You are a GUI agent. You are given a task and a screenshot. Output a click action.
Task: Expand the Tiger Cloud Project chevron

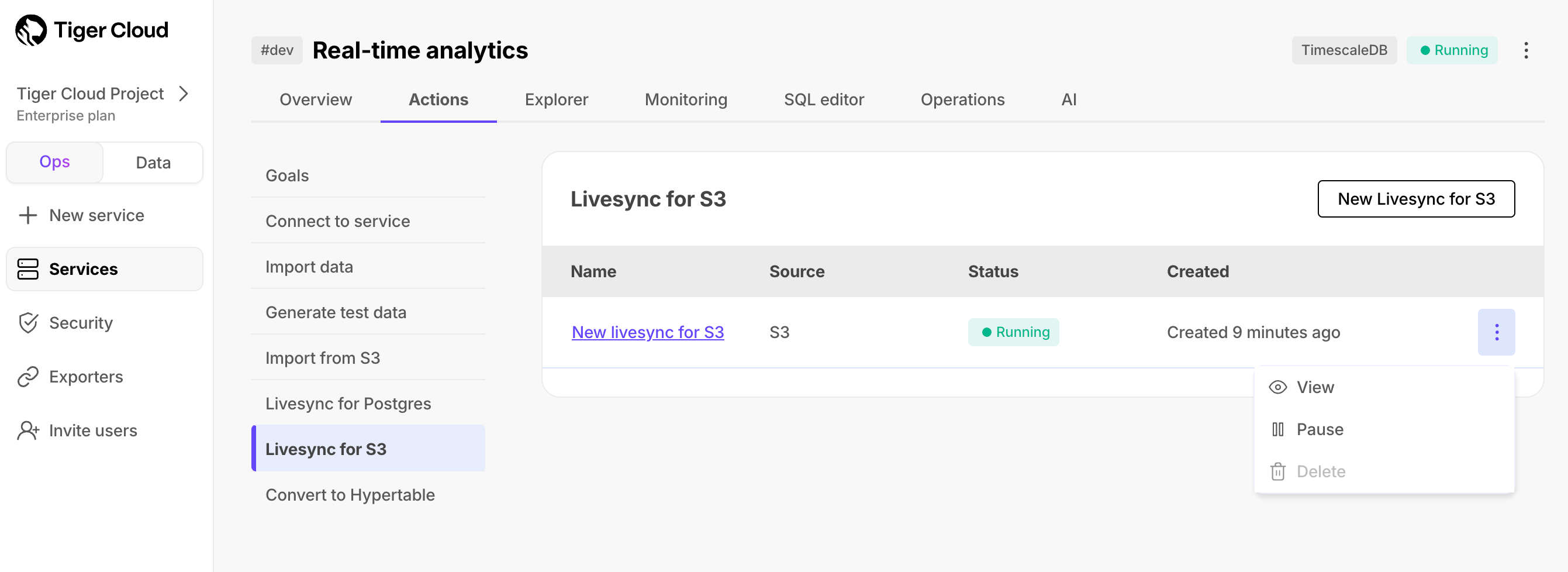click(183, 93)
